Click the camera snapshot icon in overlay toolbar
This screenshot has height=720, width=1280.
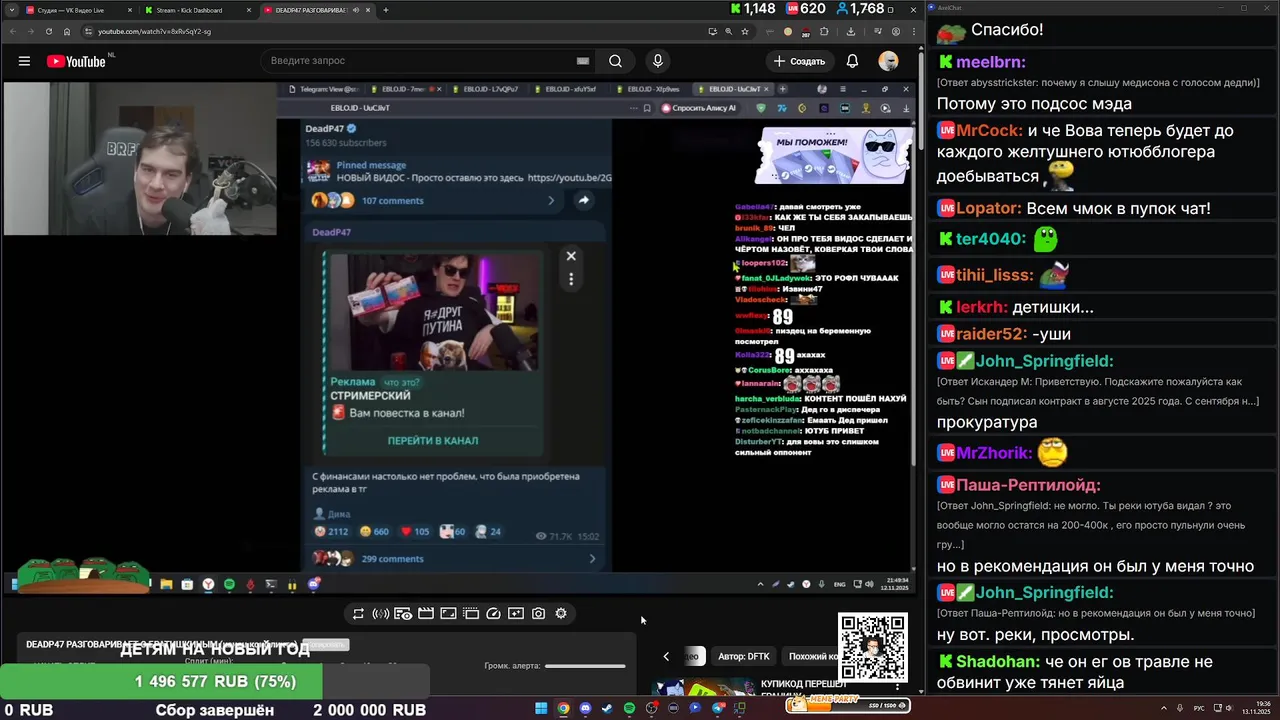(538, 613)
